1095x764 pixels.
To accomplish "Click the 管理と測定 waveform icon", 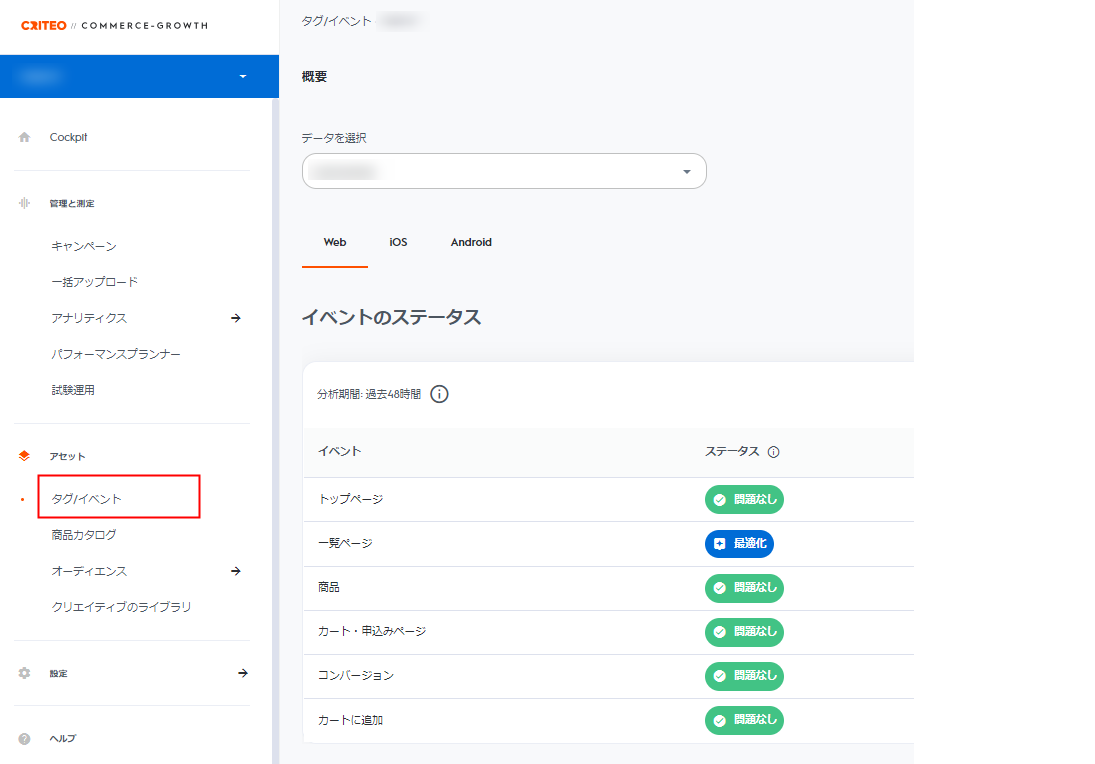I will coord(25,203).
